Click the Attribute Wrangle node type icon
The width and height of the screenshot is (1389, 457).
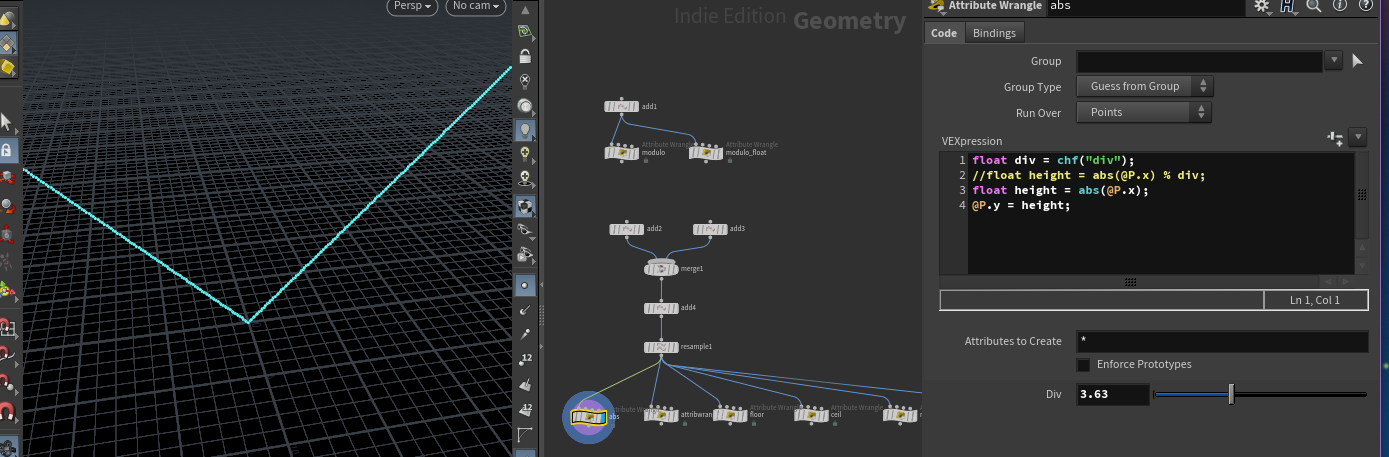pos(937,6)
